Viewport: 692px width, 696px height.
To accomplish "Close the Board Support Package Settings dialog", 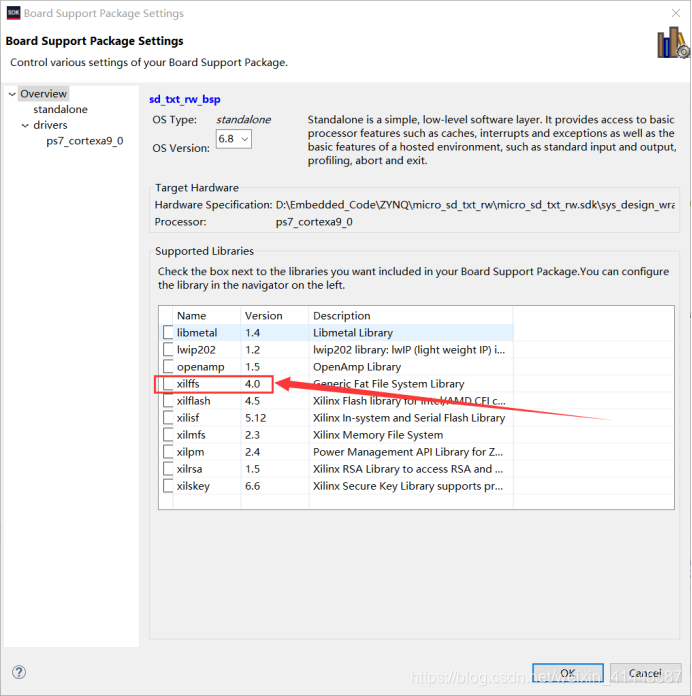I will tap(676, 13).
